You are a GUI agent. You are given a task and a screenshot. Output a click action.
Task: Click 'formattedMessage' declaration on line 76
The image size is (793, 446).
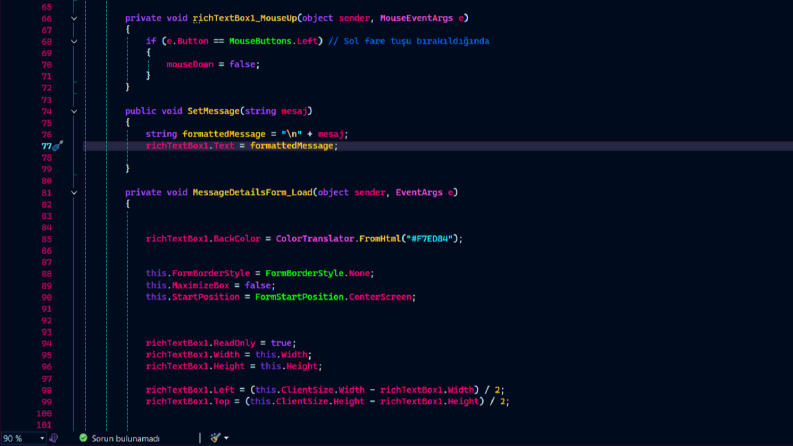[x=224, y=135]
